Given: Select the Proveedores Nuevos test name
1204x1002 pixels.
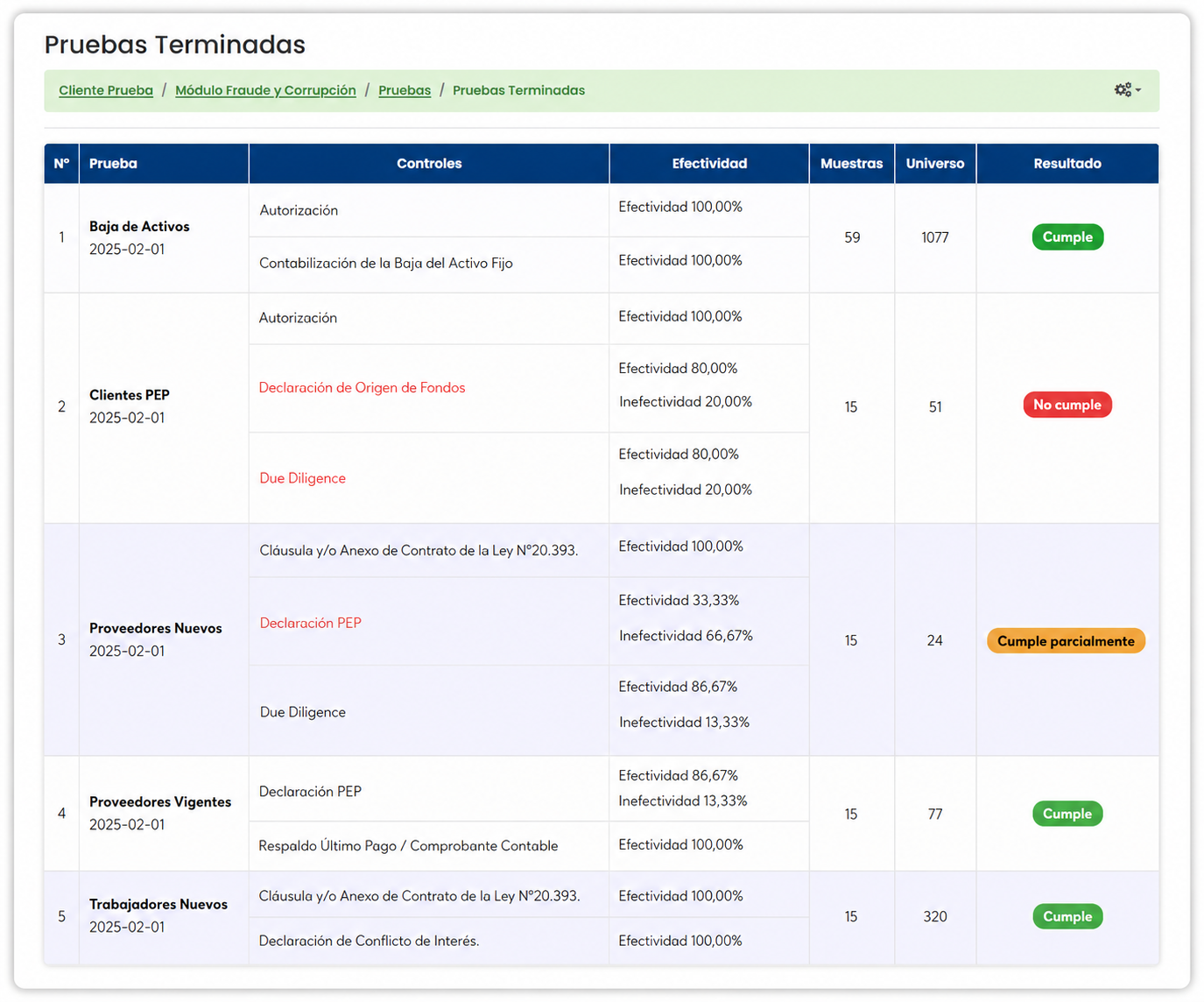Looking at the screenshot, I should (156, 628).
